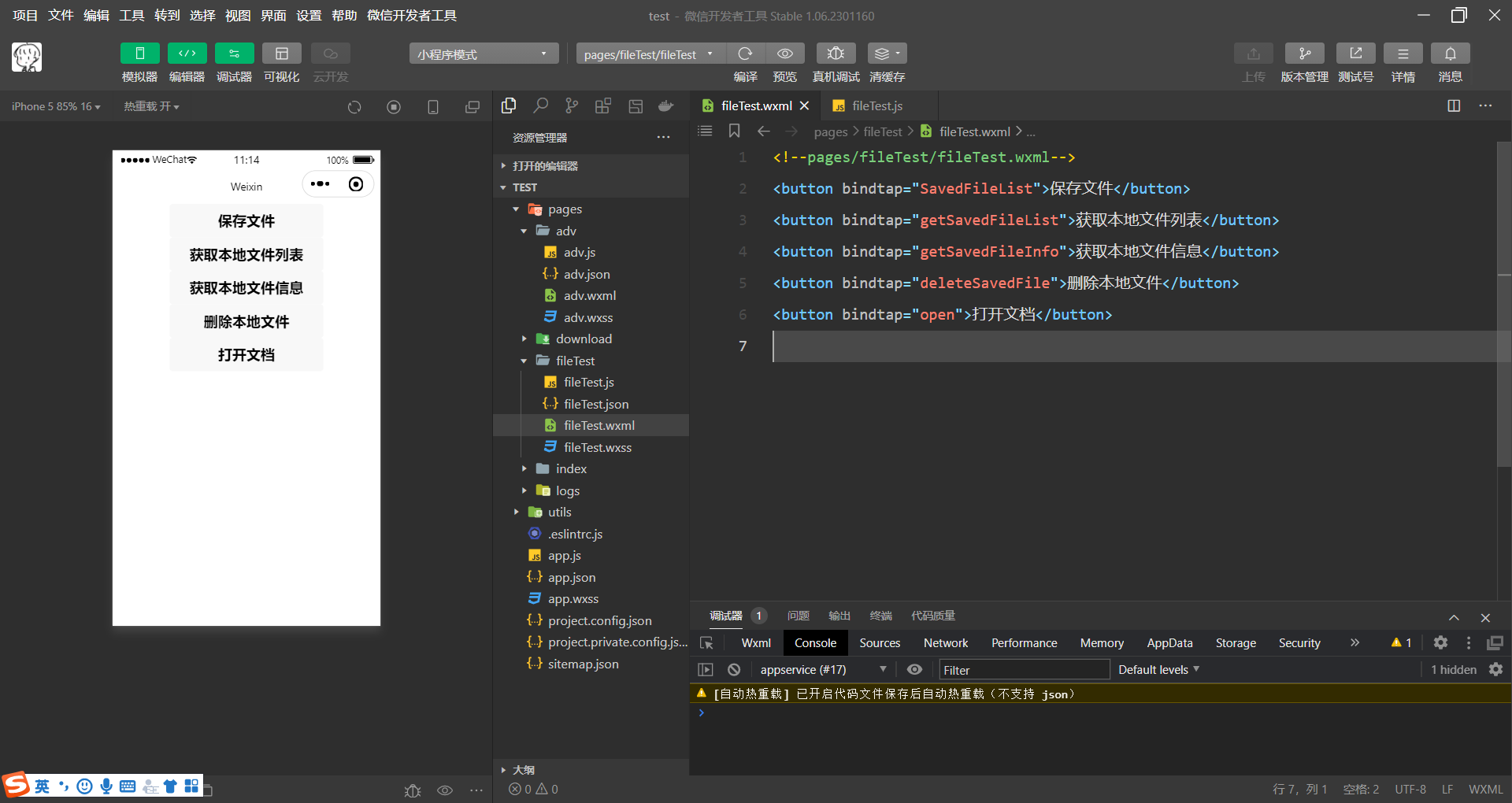Screen dimensions: 1512x803
Task: Switch to the Wxml devtools tab
Action: click(x=756, y=643)
